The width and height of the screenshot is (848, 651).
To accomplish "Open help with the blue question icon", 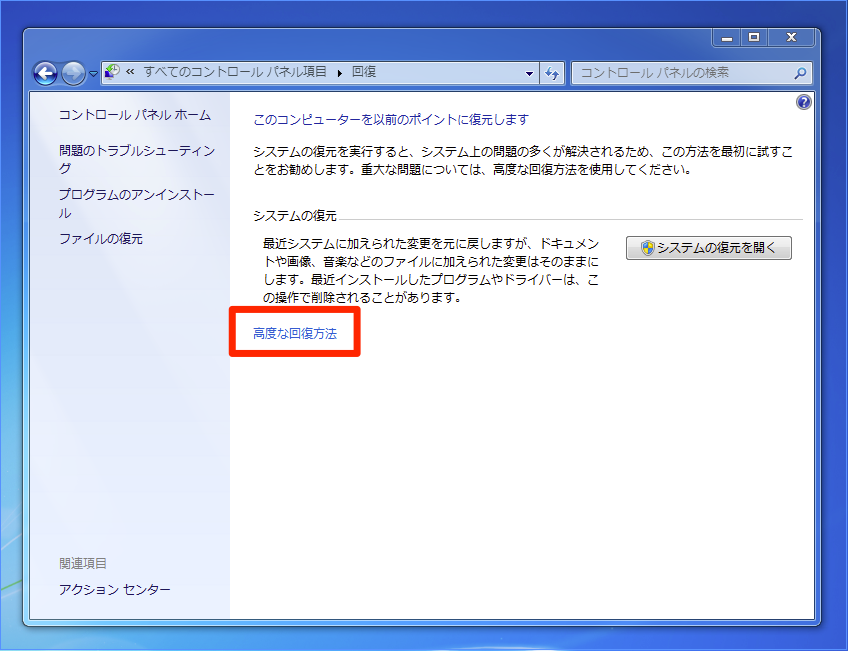I will tap(804, 102).
